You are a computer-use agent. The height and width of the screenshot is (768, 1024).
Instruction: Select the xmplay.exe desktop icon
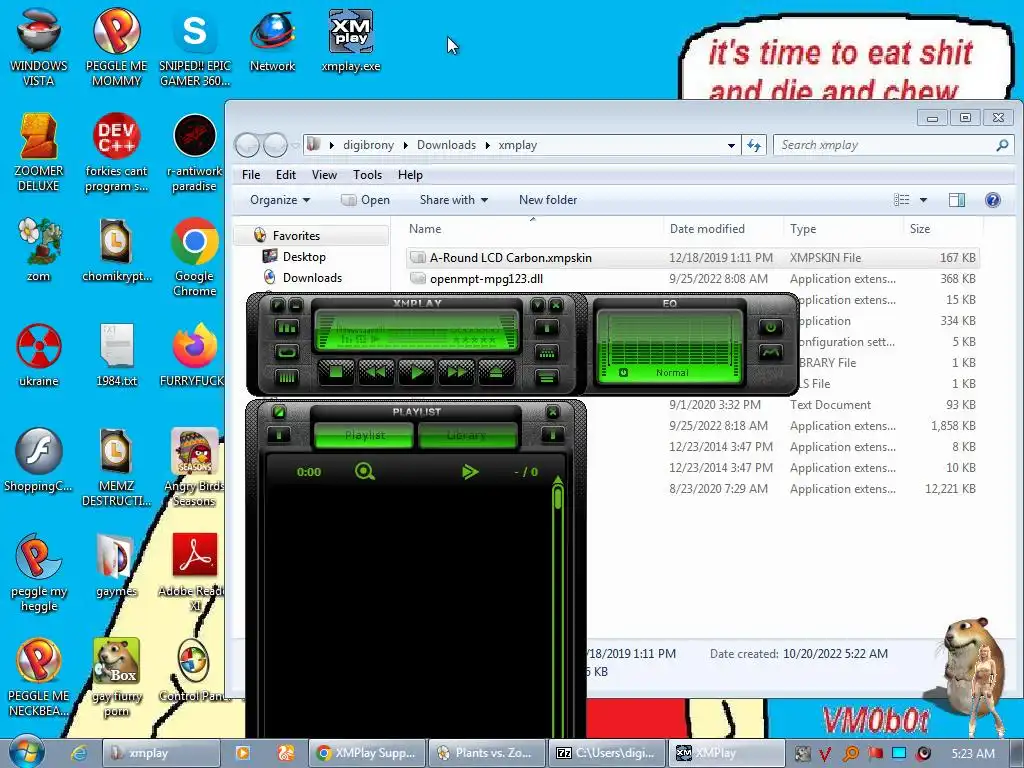pyautogui.click(x=351, y=41)
